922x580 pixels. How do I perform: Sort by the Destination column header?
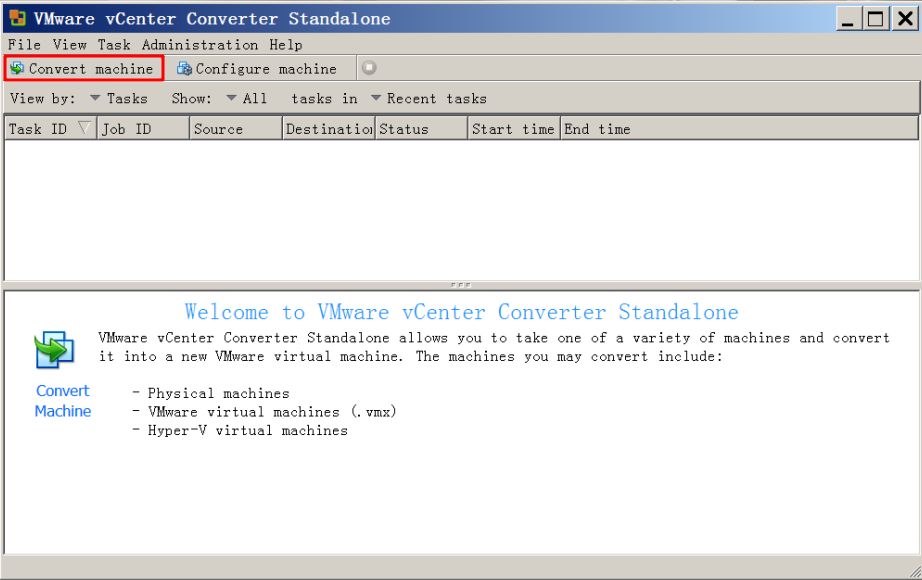[329, 129]
